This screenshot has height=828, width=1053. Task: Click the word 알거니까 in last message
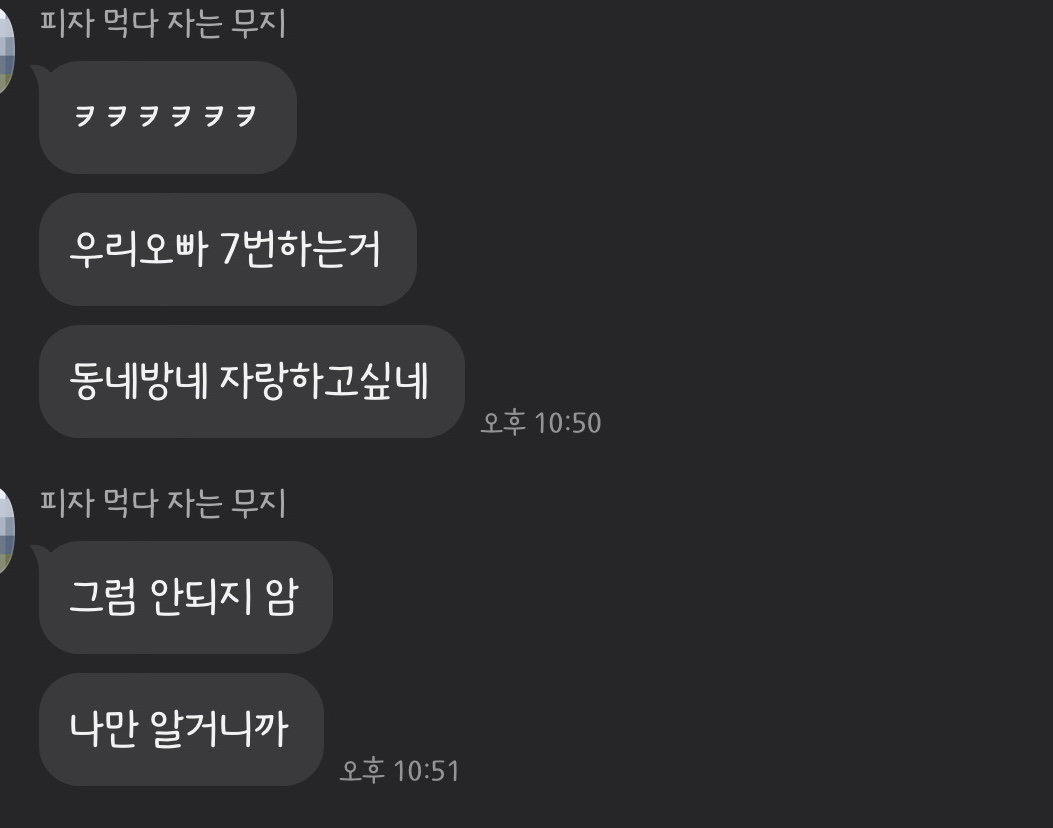(219, 729)
